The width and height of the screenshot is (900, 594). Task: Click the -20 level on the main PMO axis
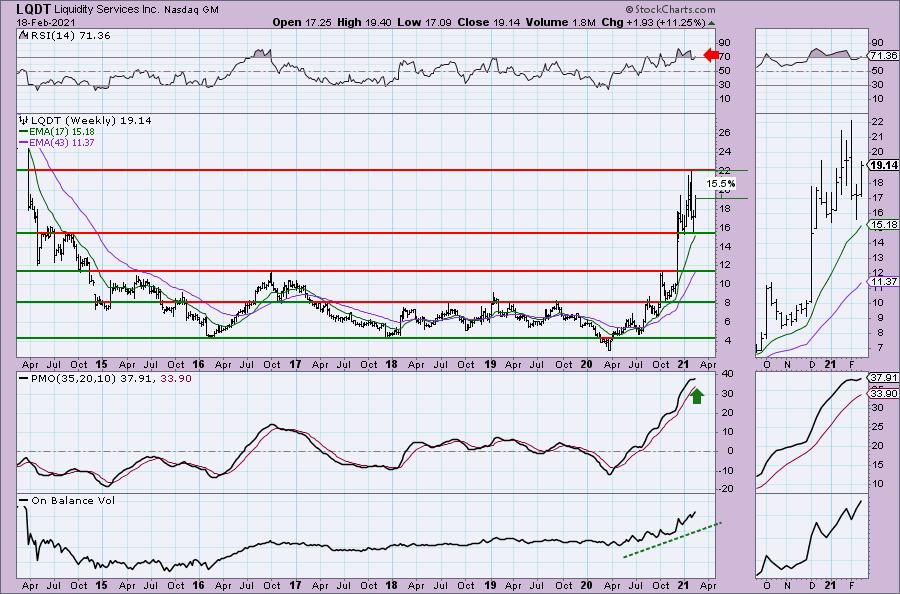(x=724, y=489)
